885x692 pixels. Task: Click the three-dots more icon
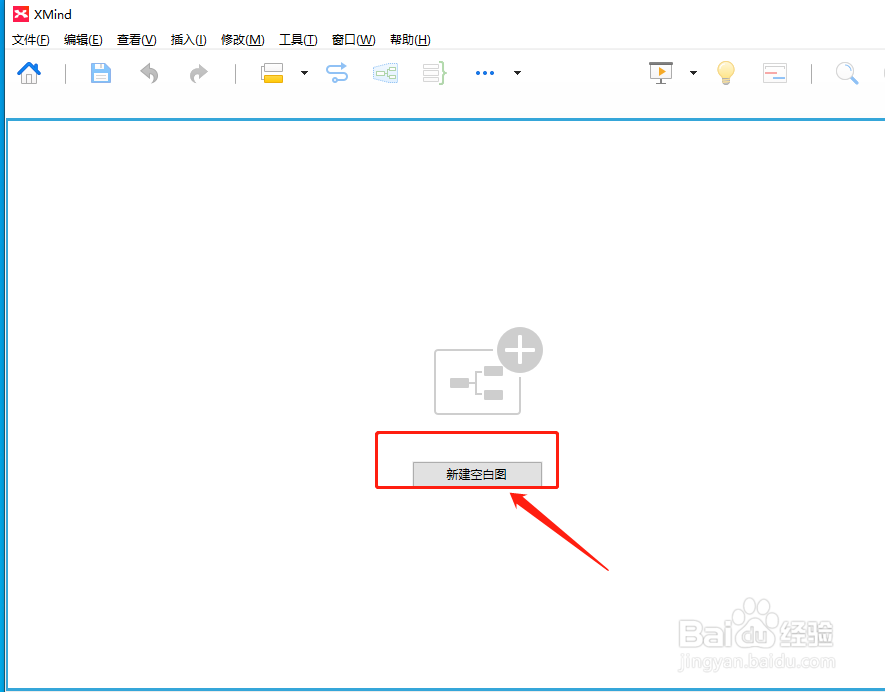click(x=485, y=73)
